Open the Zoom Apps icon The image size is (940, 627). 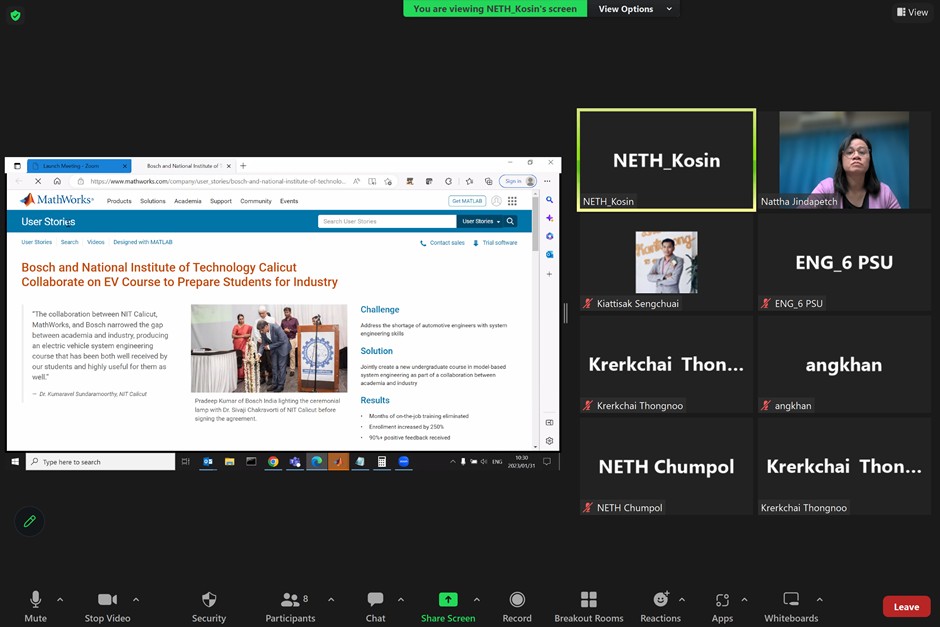click(722, 599)
